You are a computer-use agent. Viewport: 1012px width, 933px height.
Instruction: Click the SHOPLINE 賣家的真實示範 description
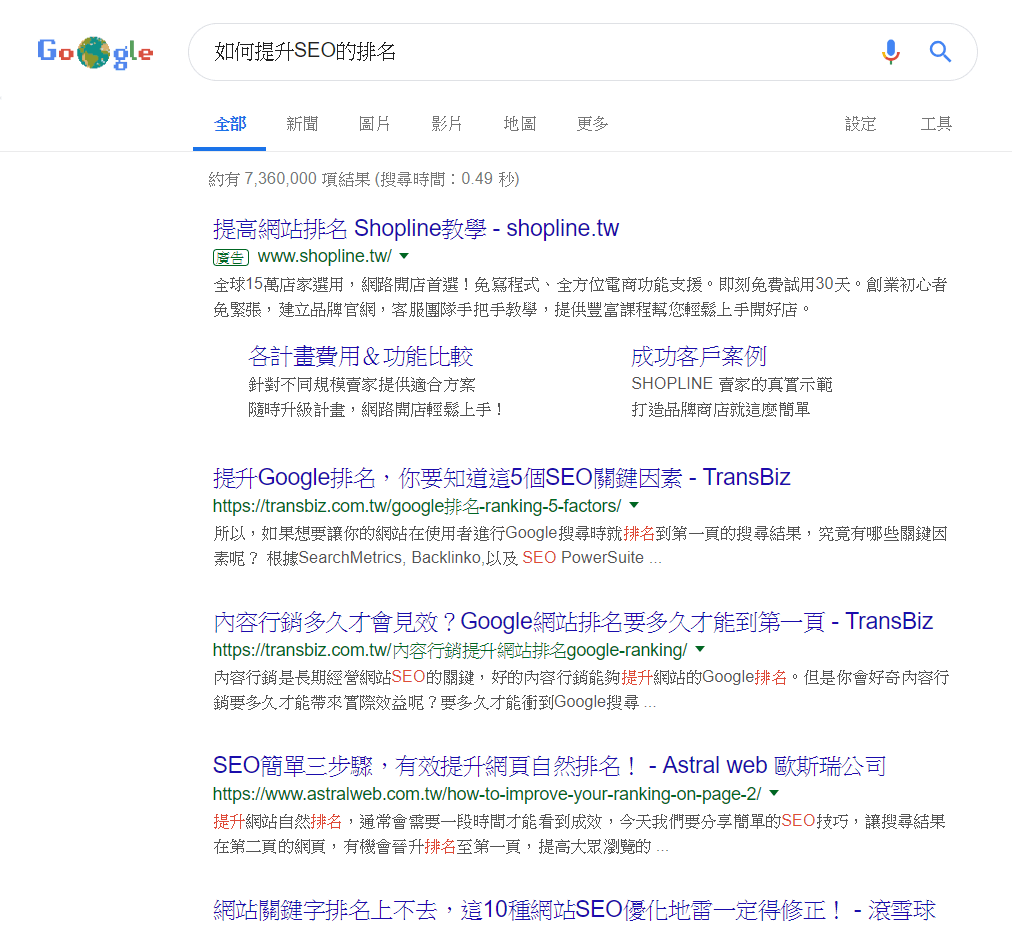(x=732, y=385)
